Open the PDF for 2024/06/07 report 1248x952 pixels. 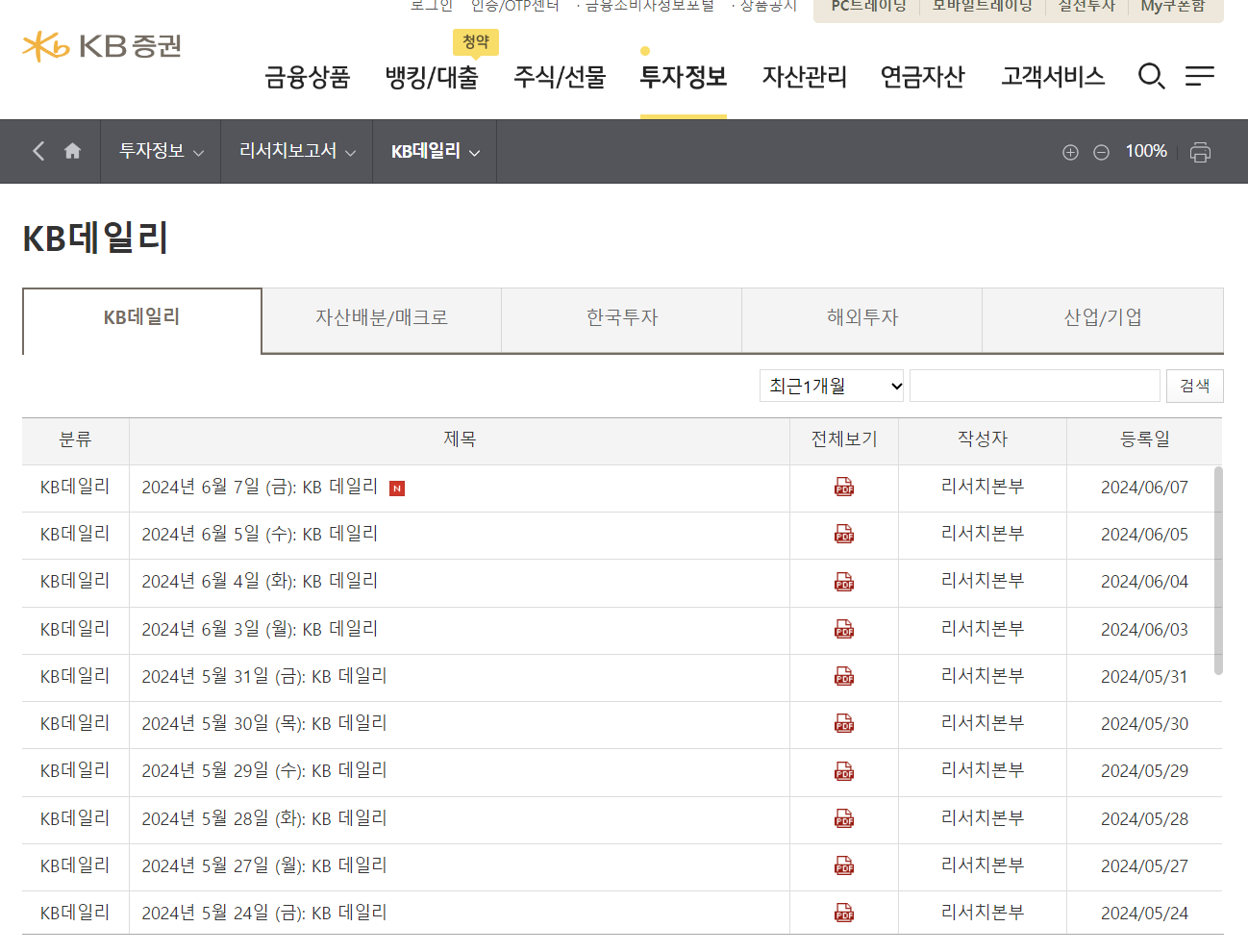pyautogui.click(x=844, y=488)
